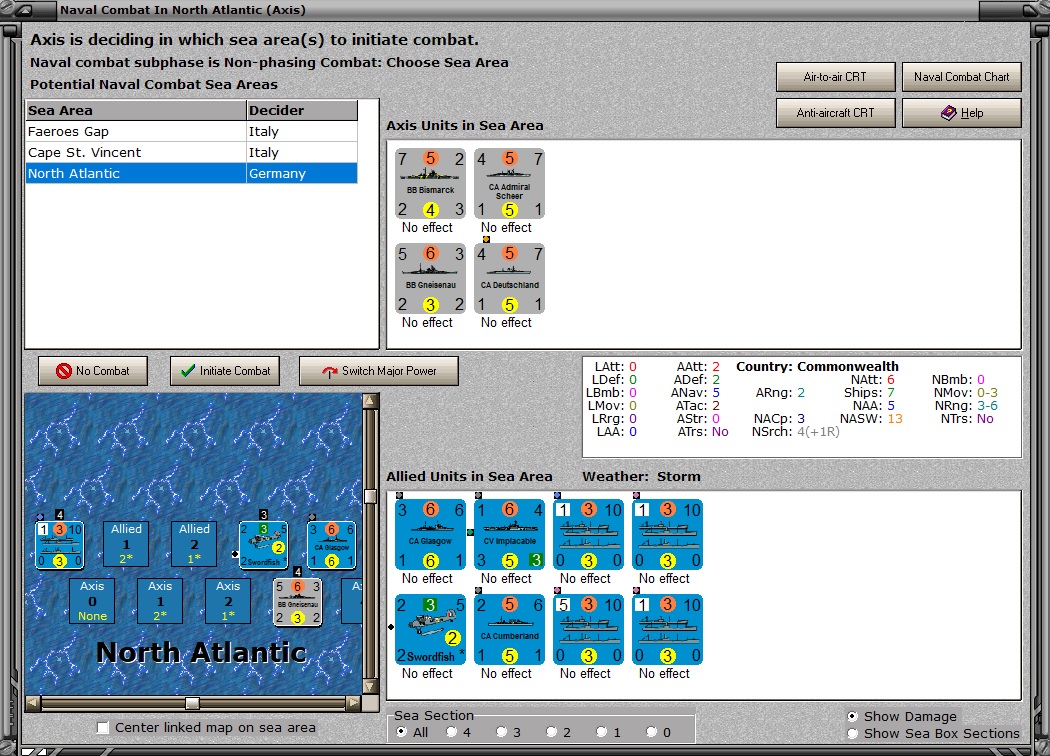Screen dimensions: 1050x756
Task: Click Italy decider cell for Faeroes Gap
Action: tap(302, 131)
